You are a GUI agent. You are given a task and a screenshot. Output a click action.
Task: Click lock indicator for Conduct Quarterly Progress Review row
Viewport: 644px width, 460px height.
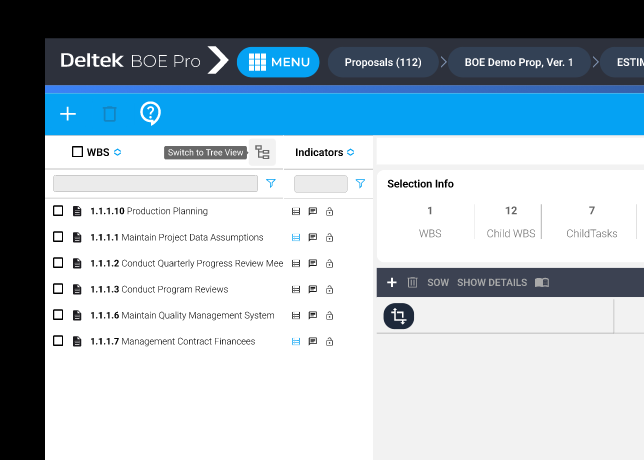tap(329, 264)
